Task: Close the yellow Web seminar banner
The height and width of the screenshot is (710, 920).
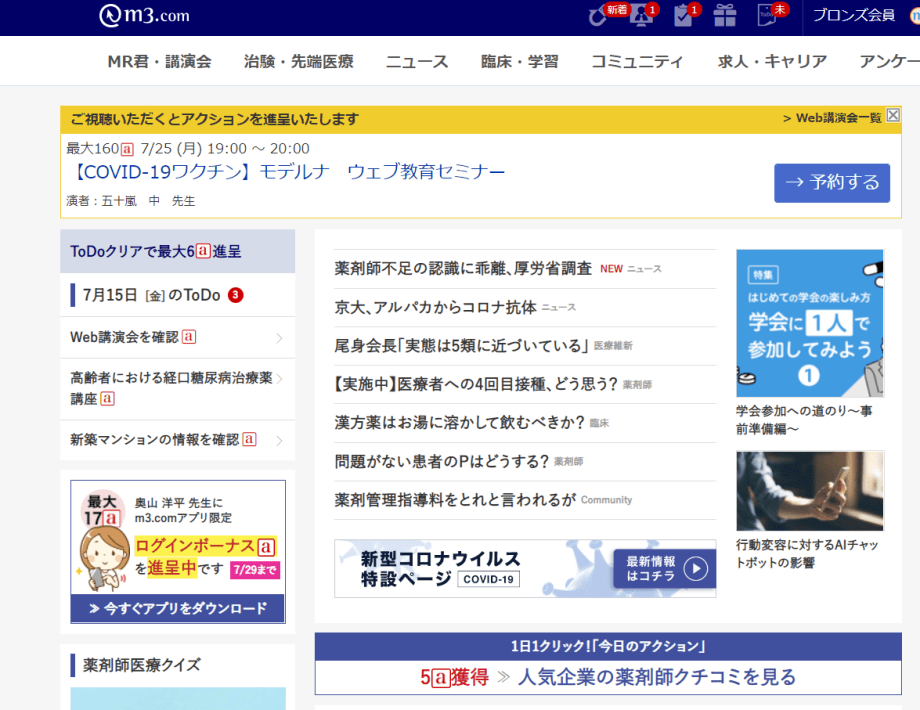Action: pyautogui.click(x=893, y=115)
